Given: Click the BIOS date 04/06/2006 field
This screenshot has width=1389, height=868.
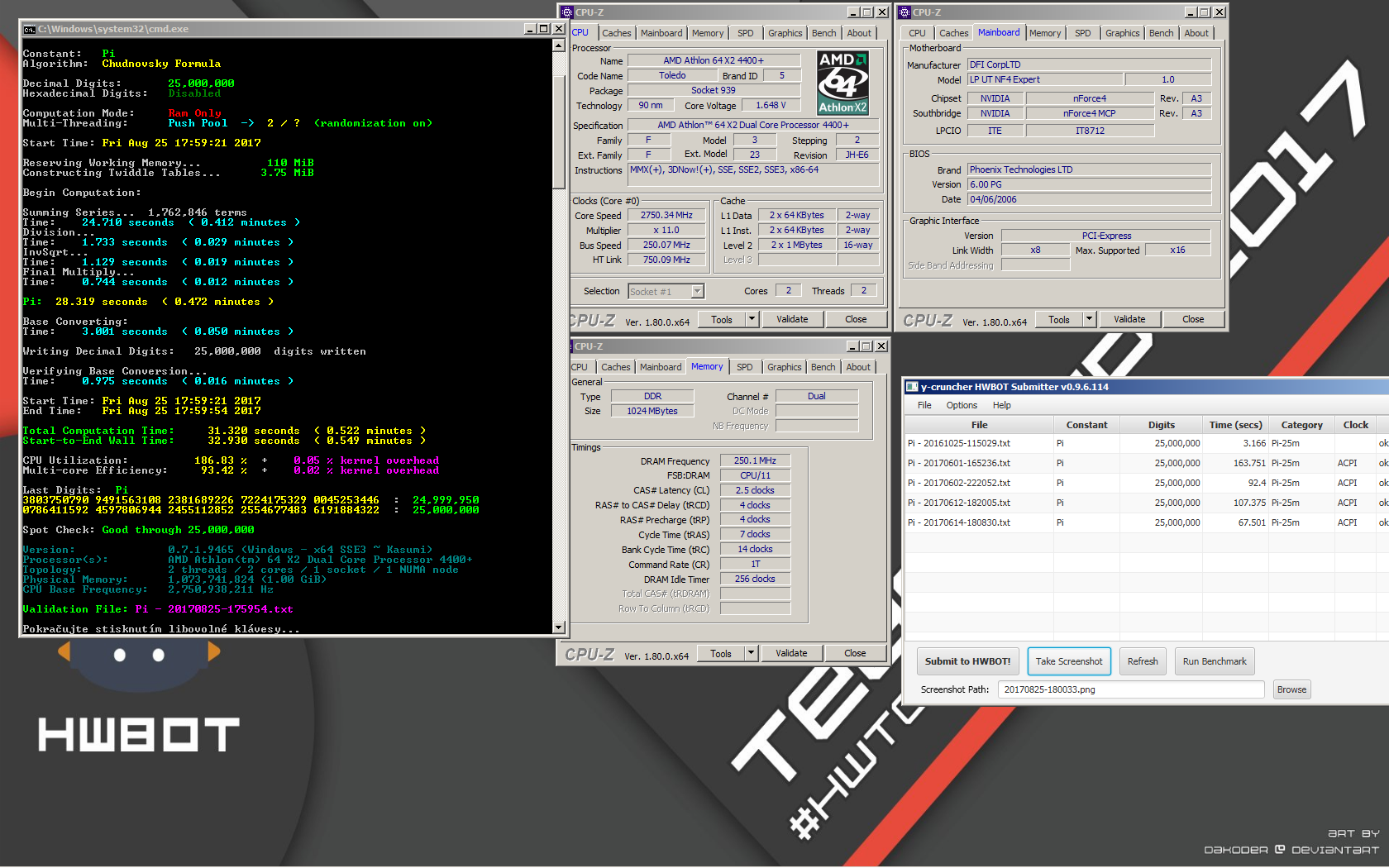Looking at the screenshot, I should pyautogui.click(x=1089, y=199).
